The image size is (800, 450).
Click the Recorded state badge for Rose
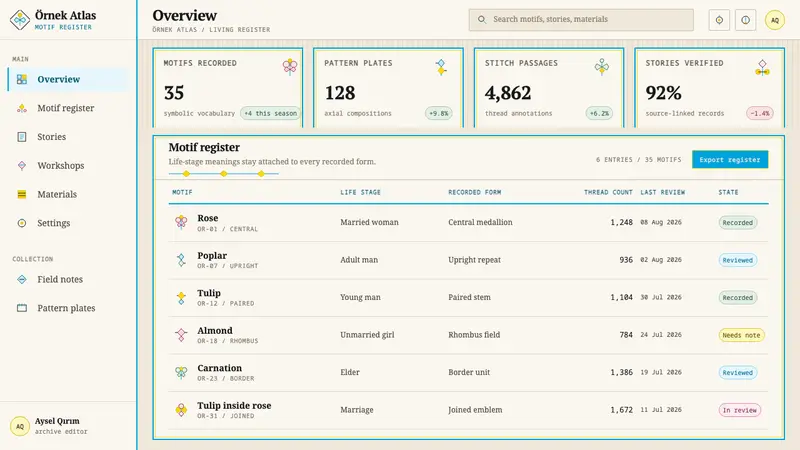(738, 222)
